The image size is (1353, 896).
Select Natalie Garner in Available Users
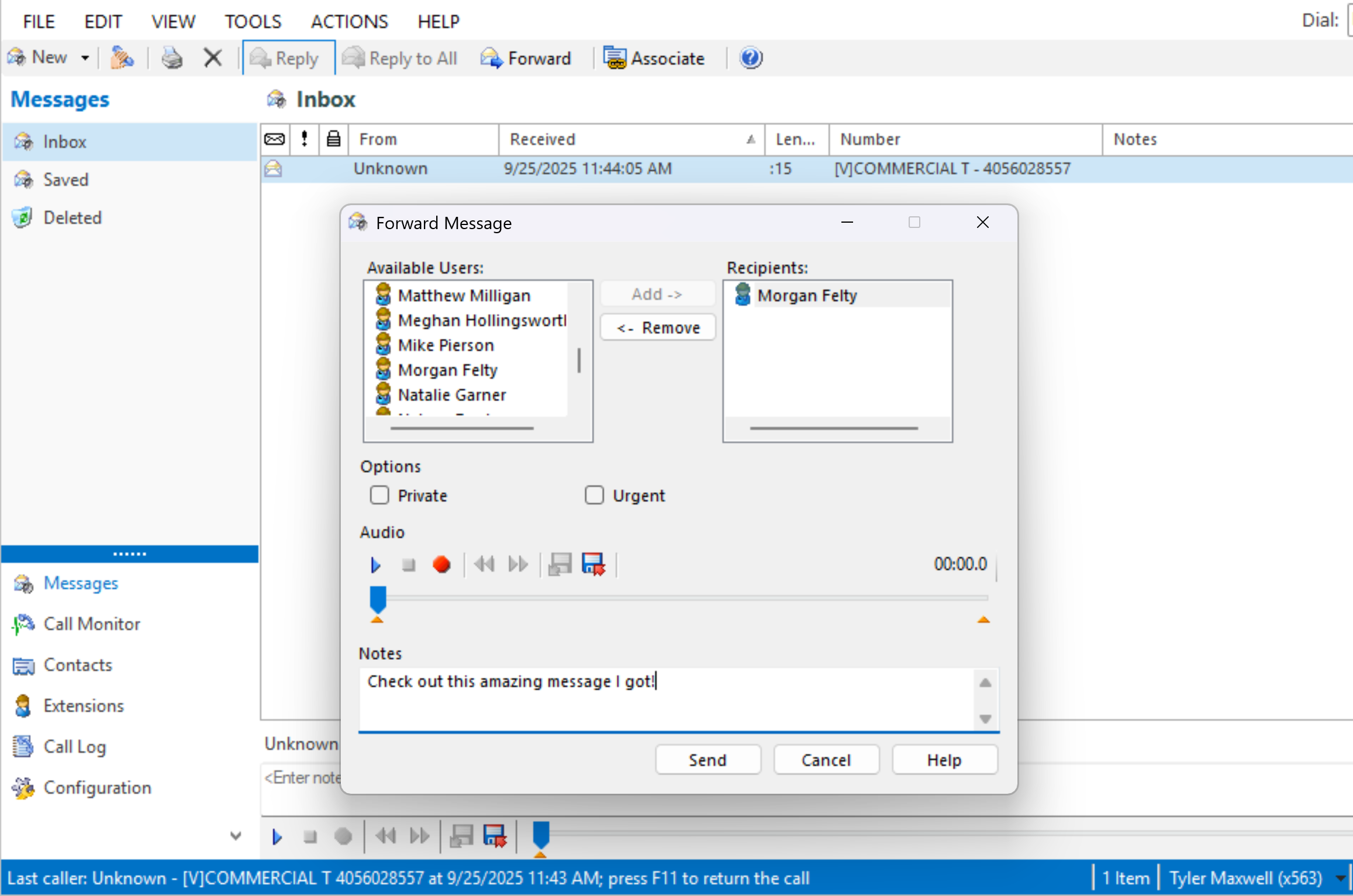pos(451,395)
